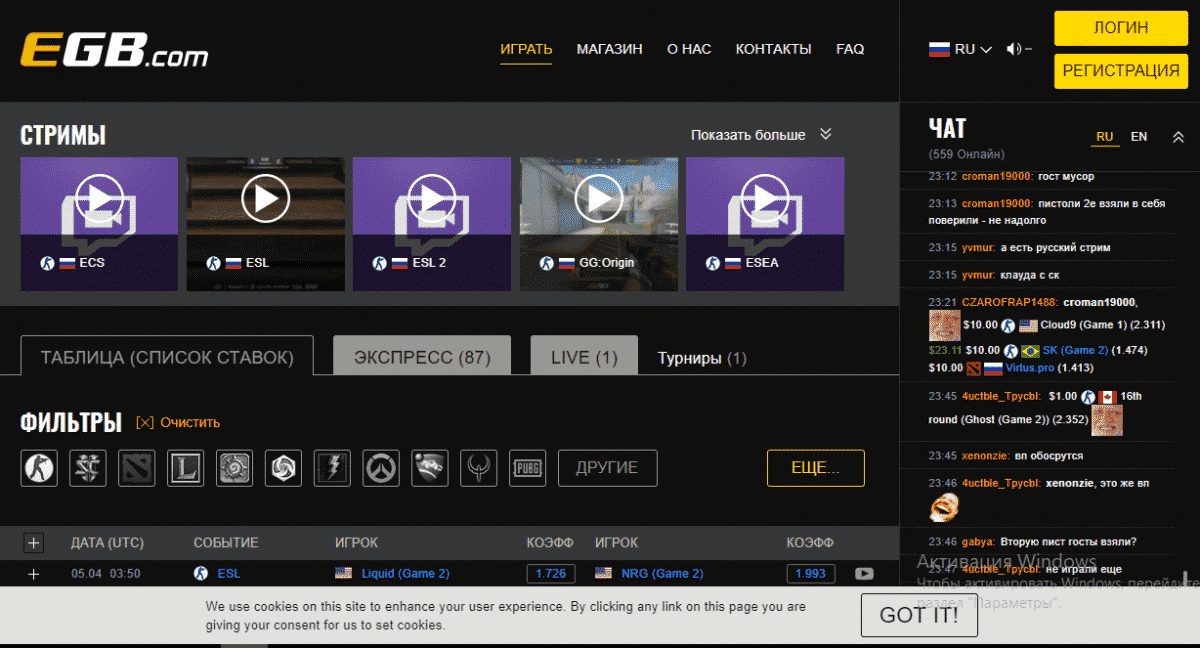Open the МАГАЗИН menu item

point(609,49)
